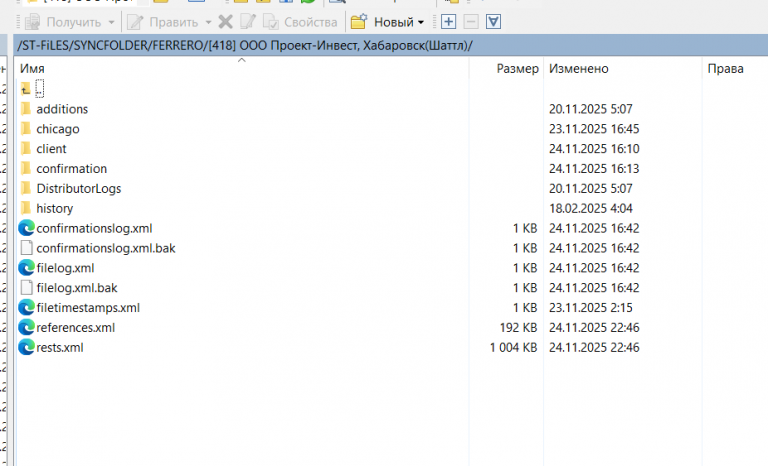Click the rename pencil icon in toolbar
This screenshot has height=466, width=768.
pyautogui.click(x=248, y=22)
